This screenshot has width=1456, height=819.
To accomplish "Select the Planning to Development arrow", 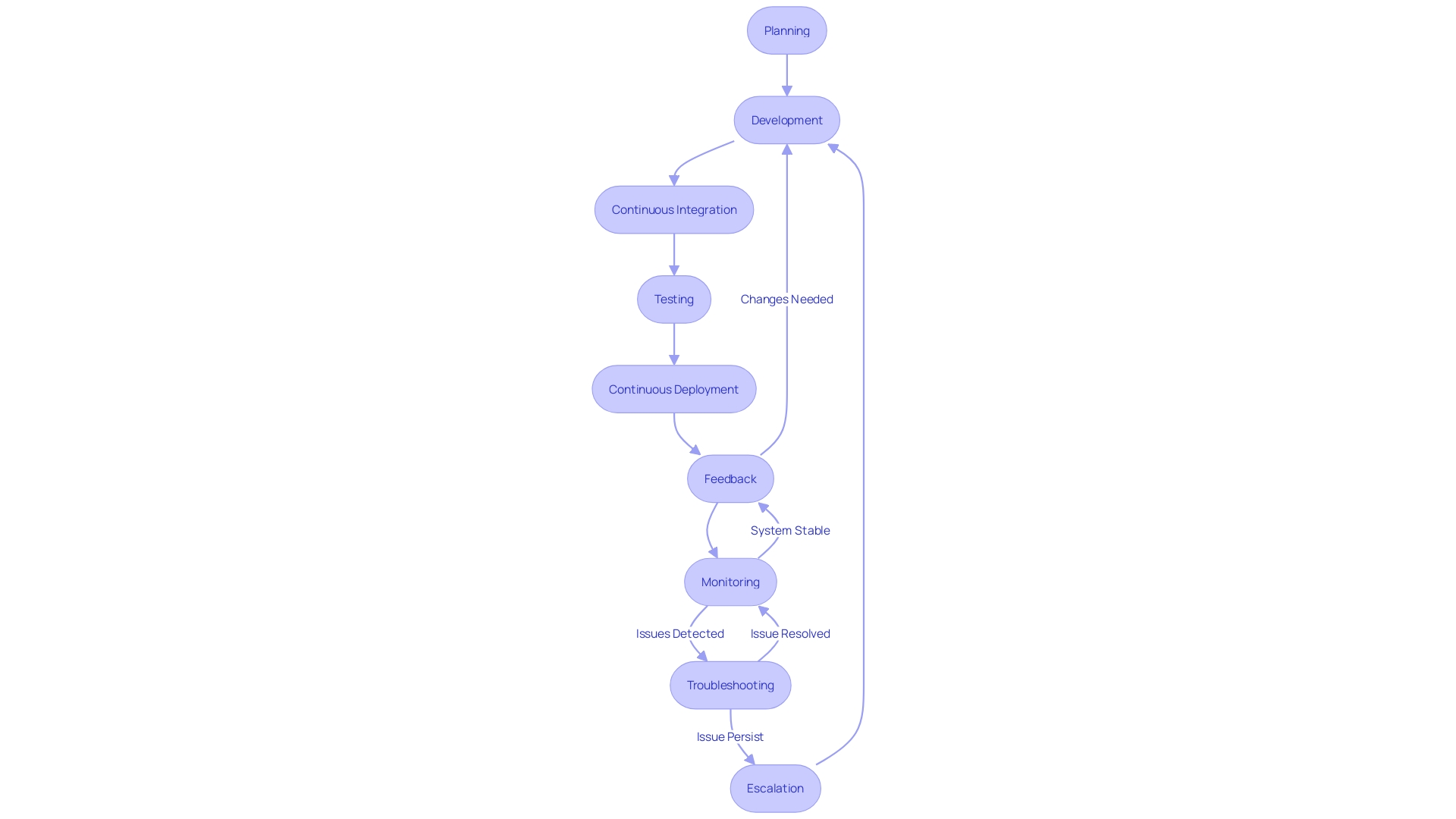I will pos(787,75).
